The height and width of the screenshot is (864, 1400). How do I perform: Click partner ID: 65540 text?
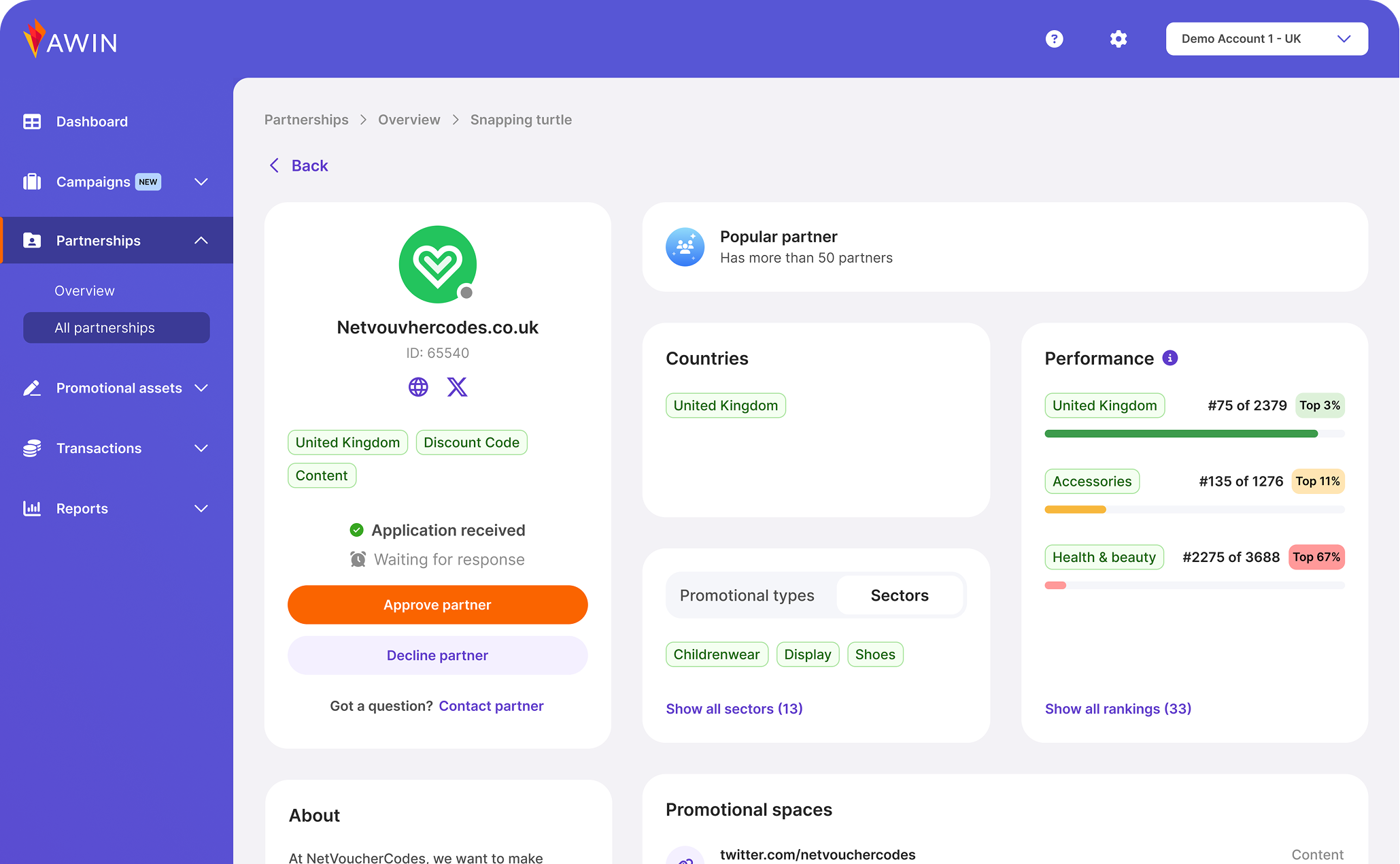[x=437, y=353]
